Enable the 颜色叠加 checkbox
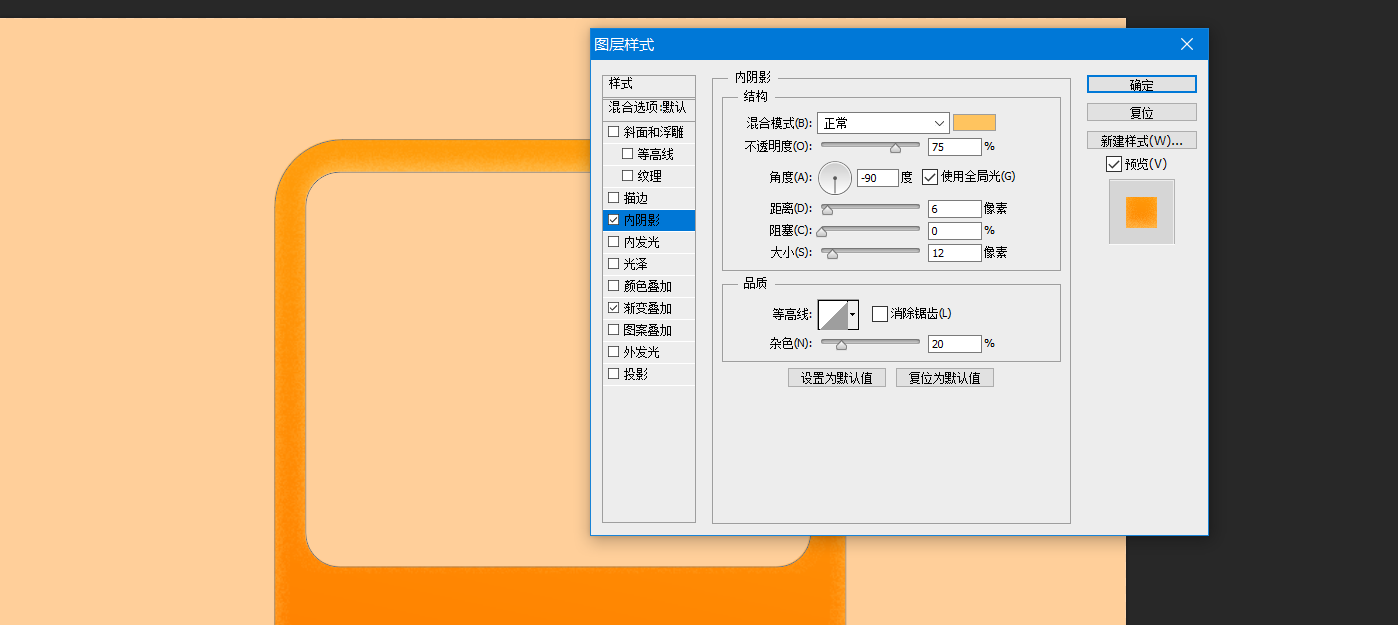 614,286
